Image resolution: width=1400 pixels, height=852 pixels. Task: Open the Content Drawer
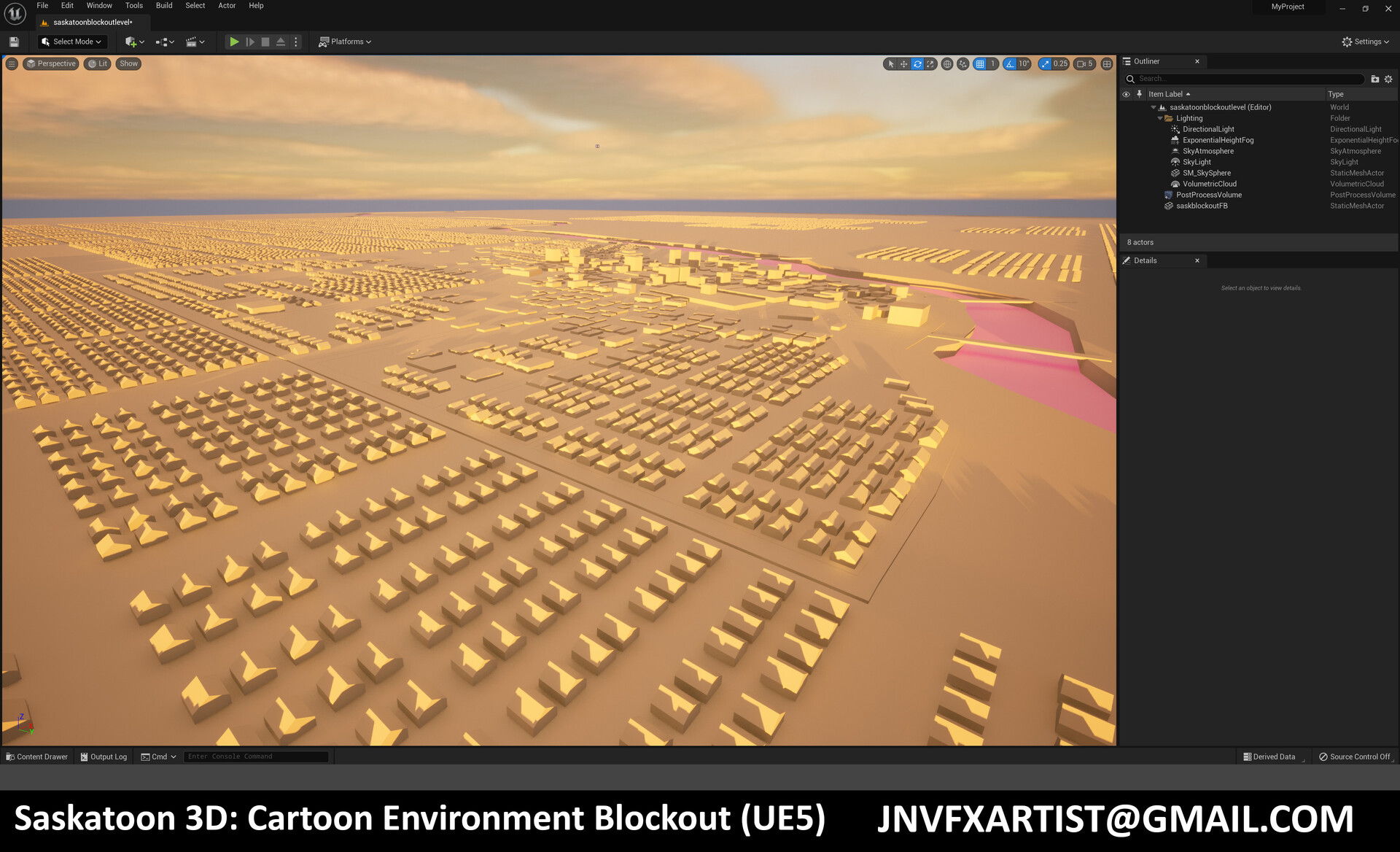click(35, 756)
